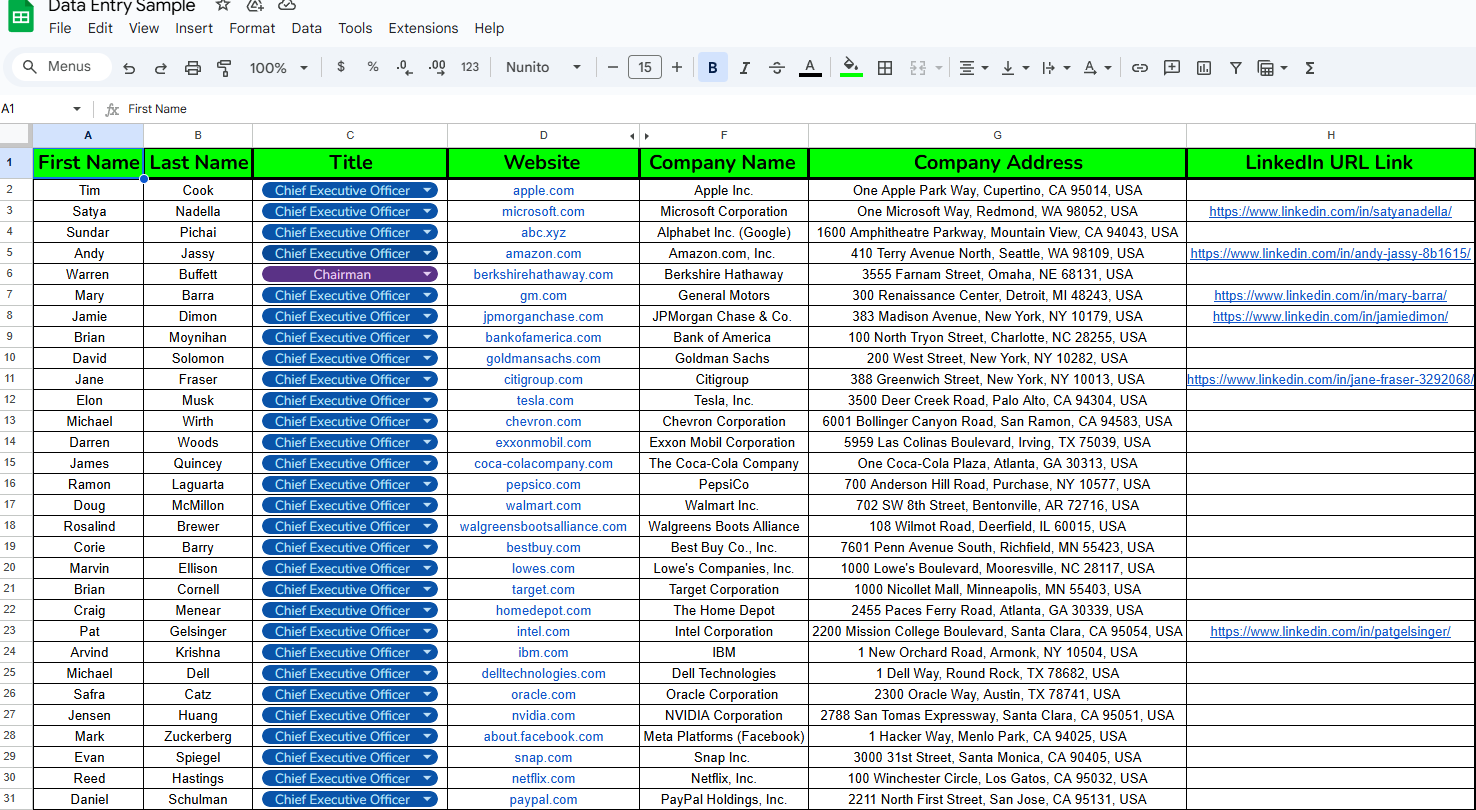The height and width of the screenshot is (810, 1476).
Task: Select the 'Zuckerberg' last name cell
Action: [x=198, y=736]
